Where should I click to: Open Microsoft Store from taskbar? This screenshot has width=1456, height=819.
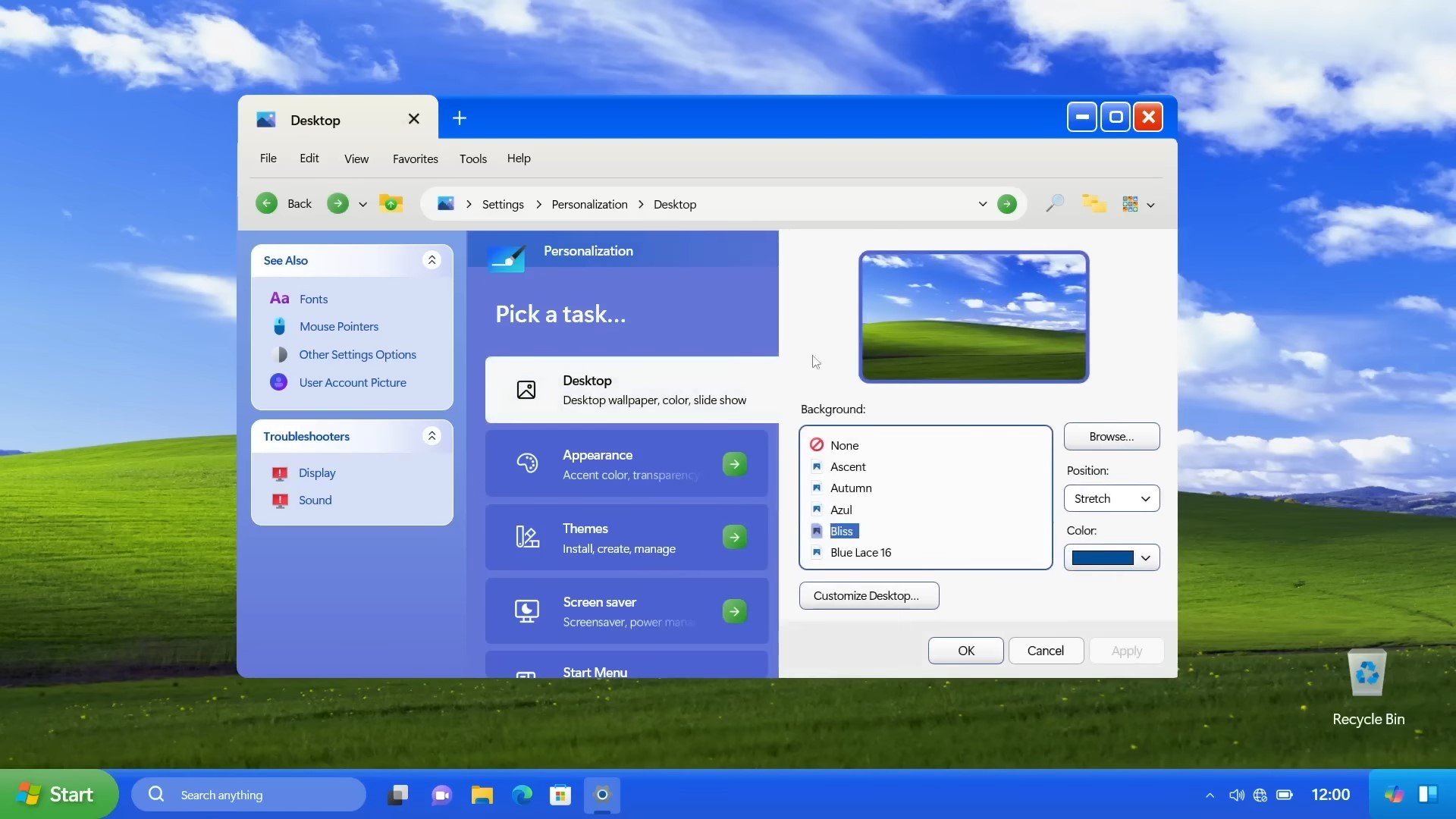(x=560, y=795)
